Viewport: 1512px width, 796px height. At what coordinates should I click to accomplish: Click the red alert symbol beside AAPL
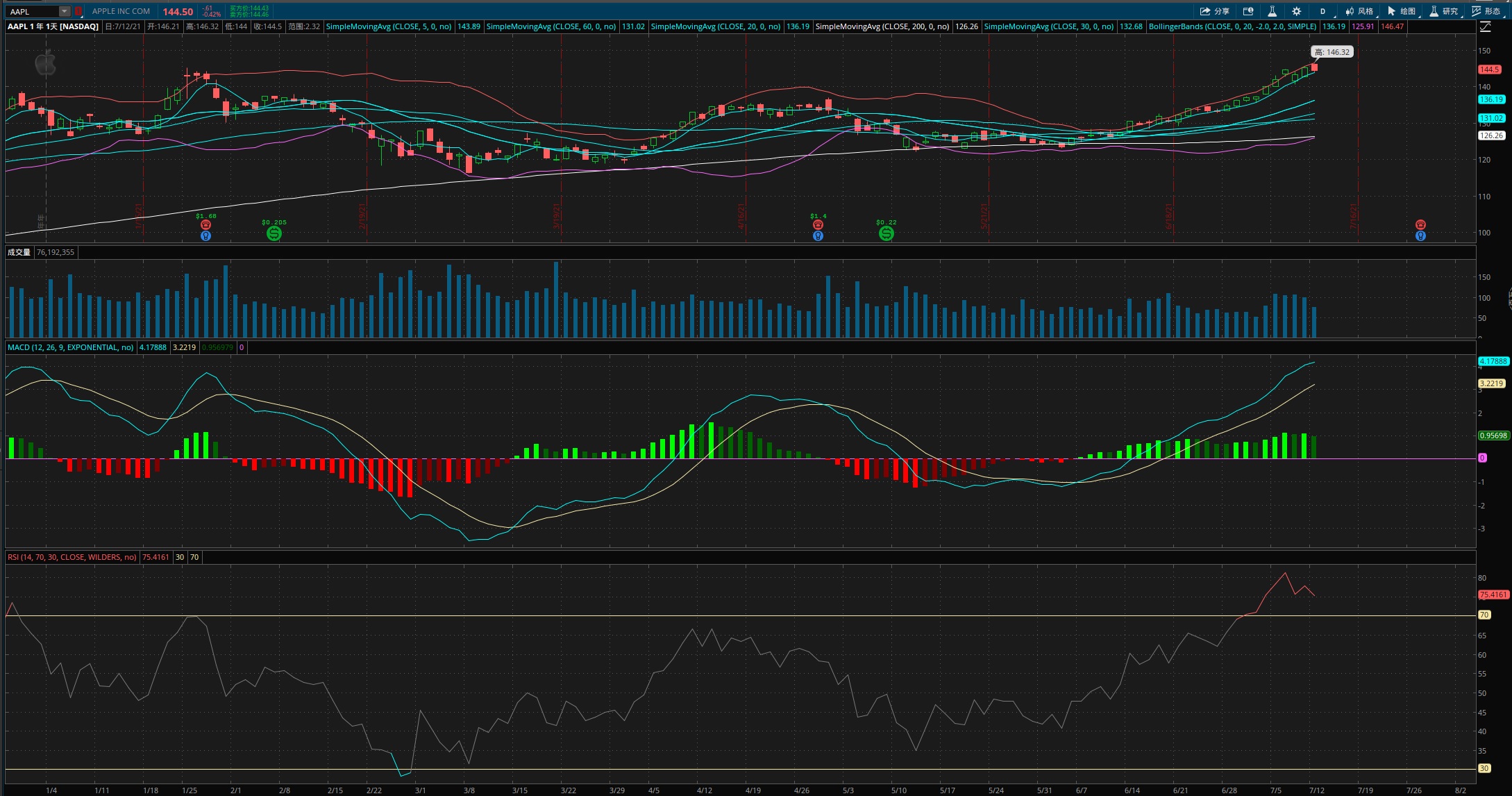click(x=78, y=11)
